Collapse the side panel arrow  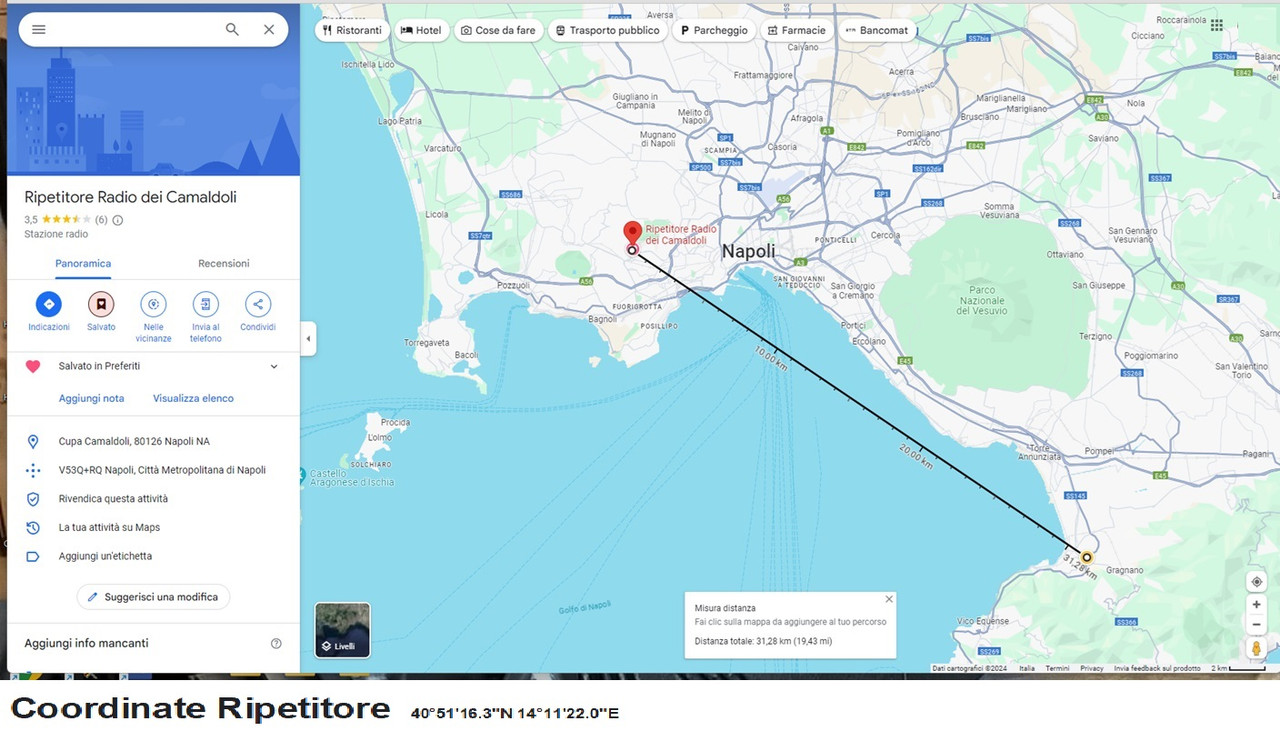tap(308, 338)
